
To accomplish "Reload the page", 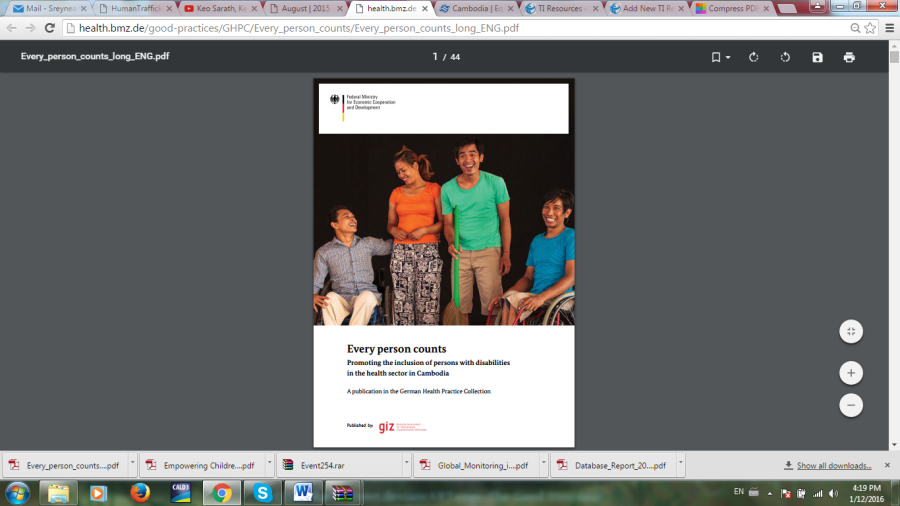I will point(49,28).
